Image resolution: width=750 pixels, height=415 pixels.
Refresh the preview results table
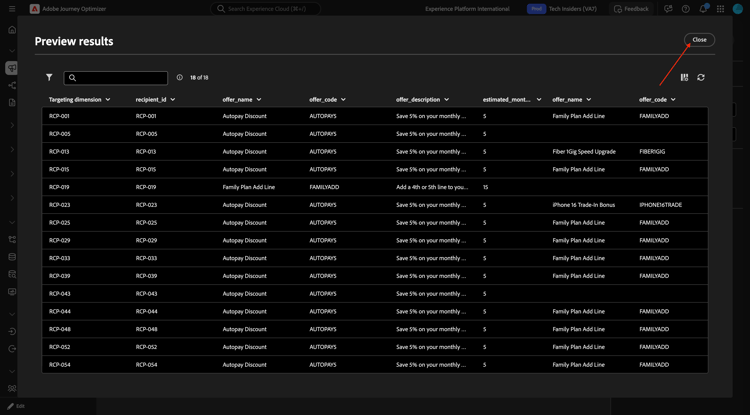701,77
